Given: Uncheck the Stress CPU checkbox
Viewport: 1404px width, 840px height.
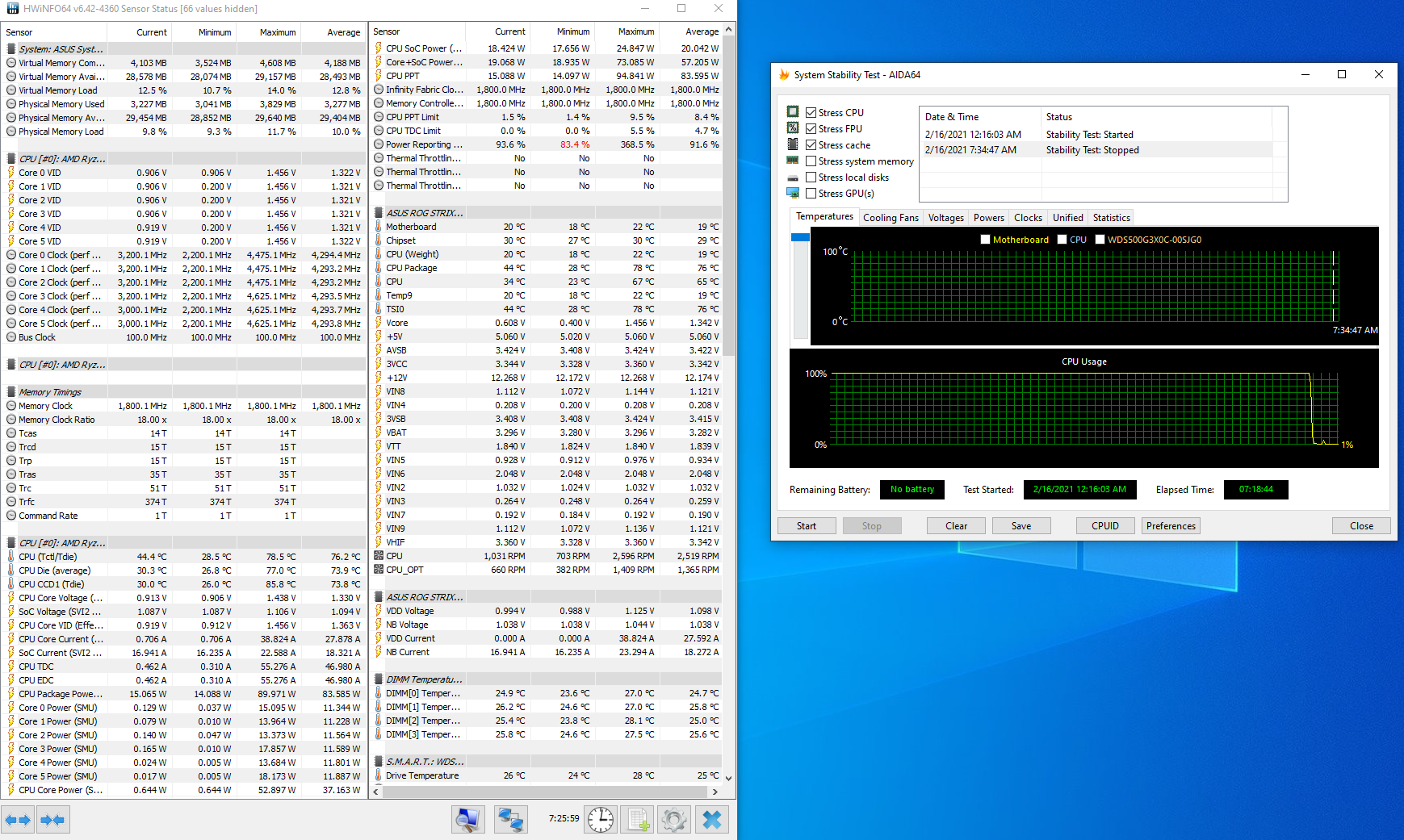Looking at the screenshot, I should pyautogui.click(x=811, y=113).
